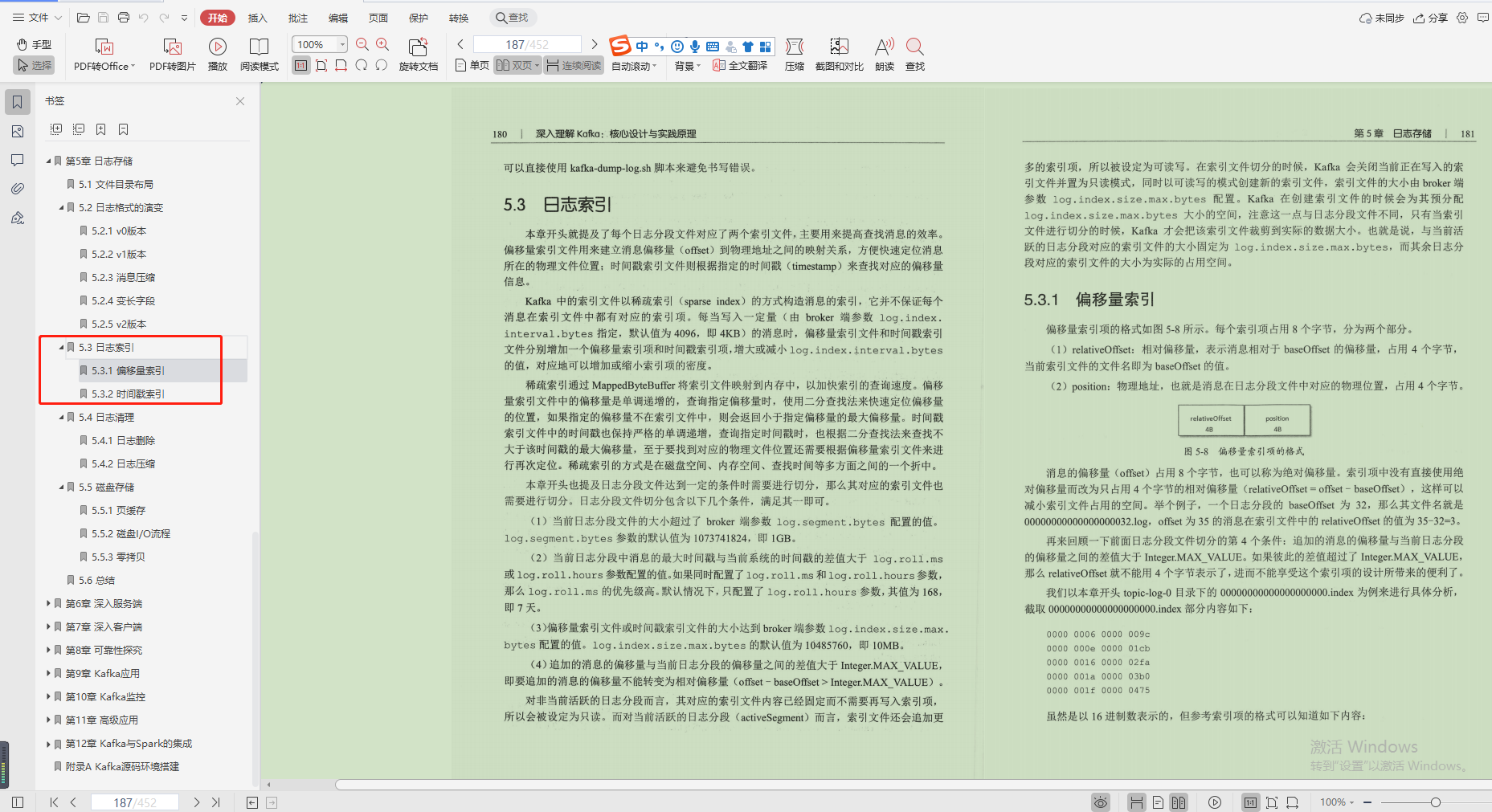Open the attachments paperclip panel

pyautogui.click(x=18, y=189)
